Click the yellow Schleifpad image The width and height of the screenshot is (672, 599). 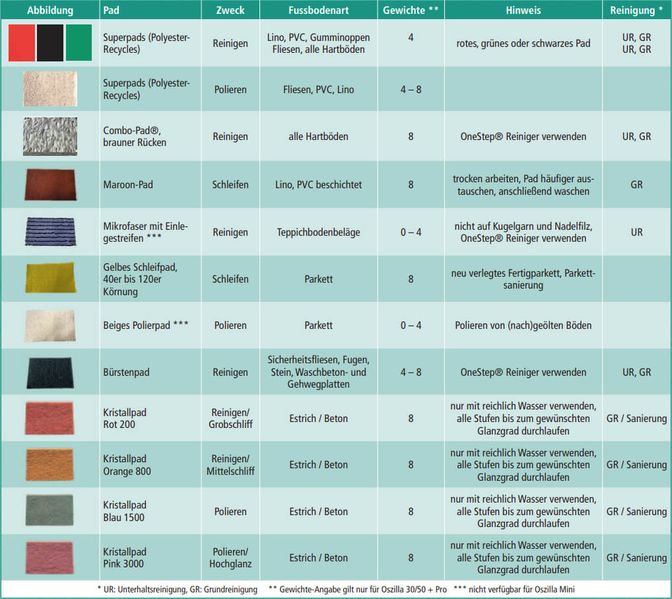pos(49,278)
